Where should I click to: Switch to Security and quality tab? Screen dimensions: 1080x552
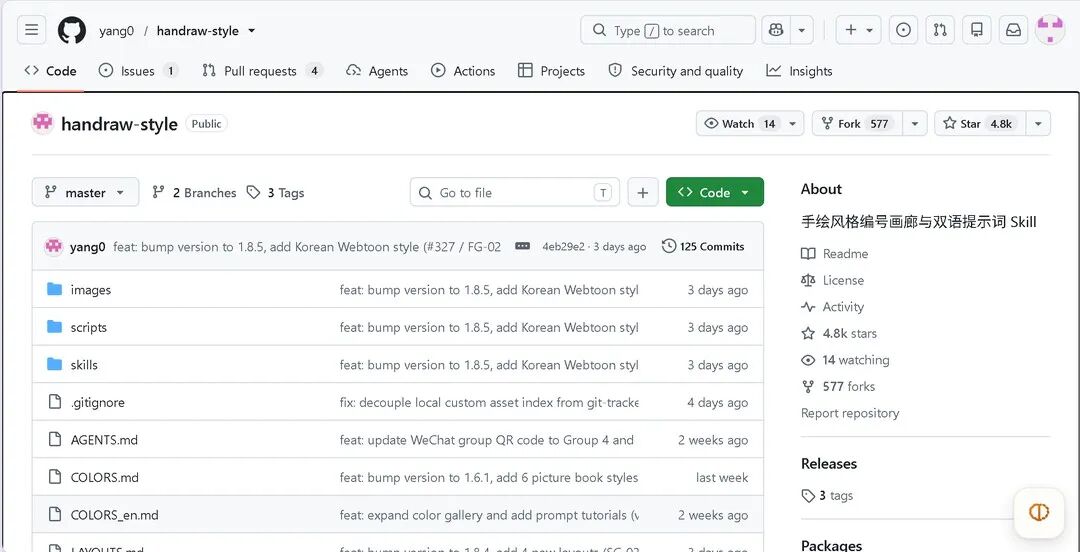click(676, 71)
